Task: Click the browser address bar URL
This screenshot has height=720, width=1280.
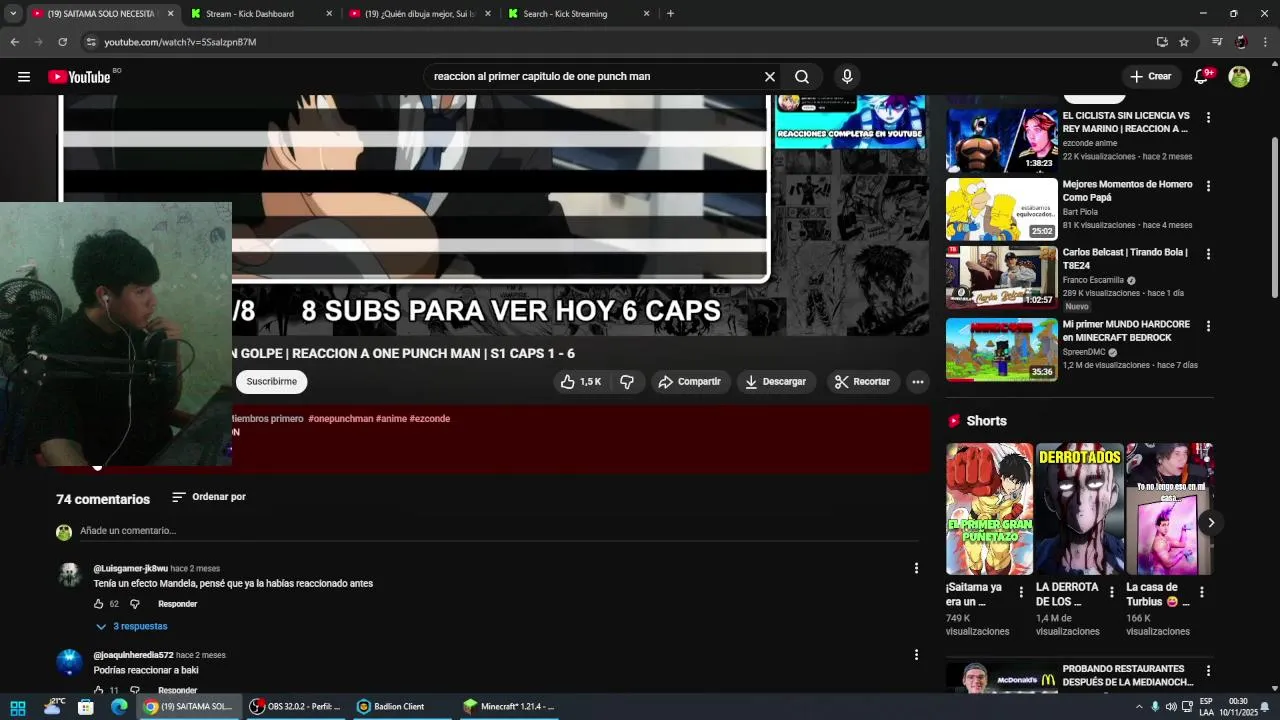Action: pyautogui.click(x=181, y=42)
